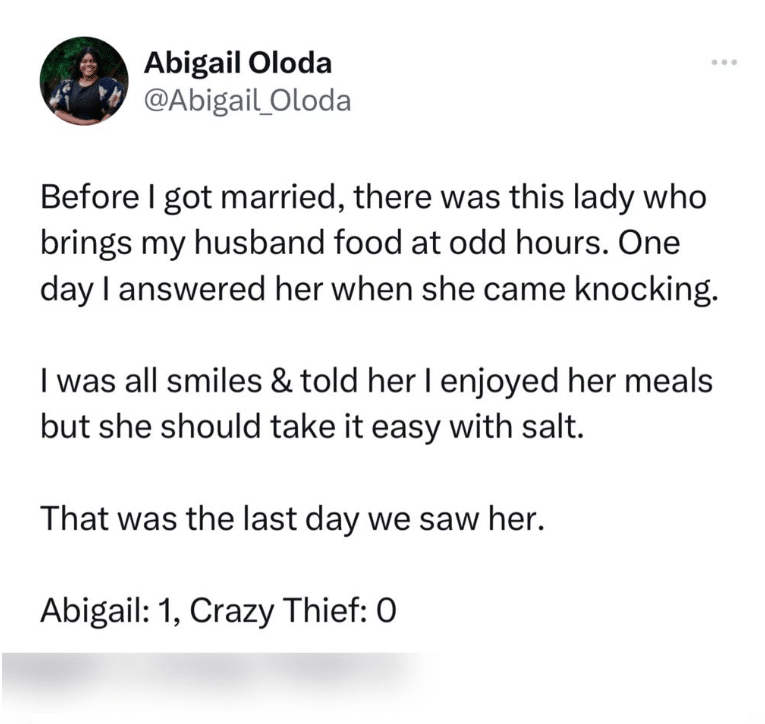Click the line starting "Before I got married"
This screenshot has width=765, height=724.
click(374, 198)
